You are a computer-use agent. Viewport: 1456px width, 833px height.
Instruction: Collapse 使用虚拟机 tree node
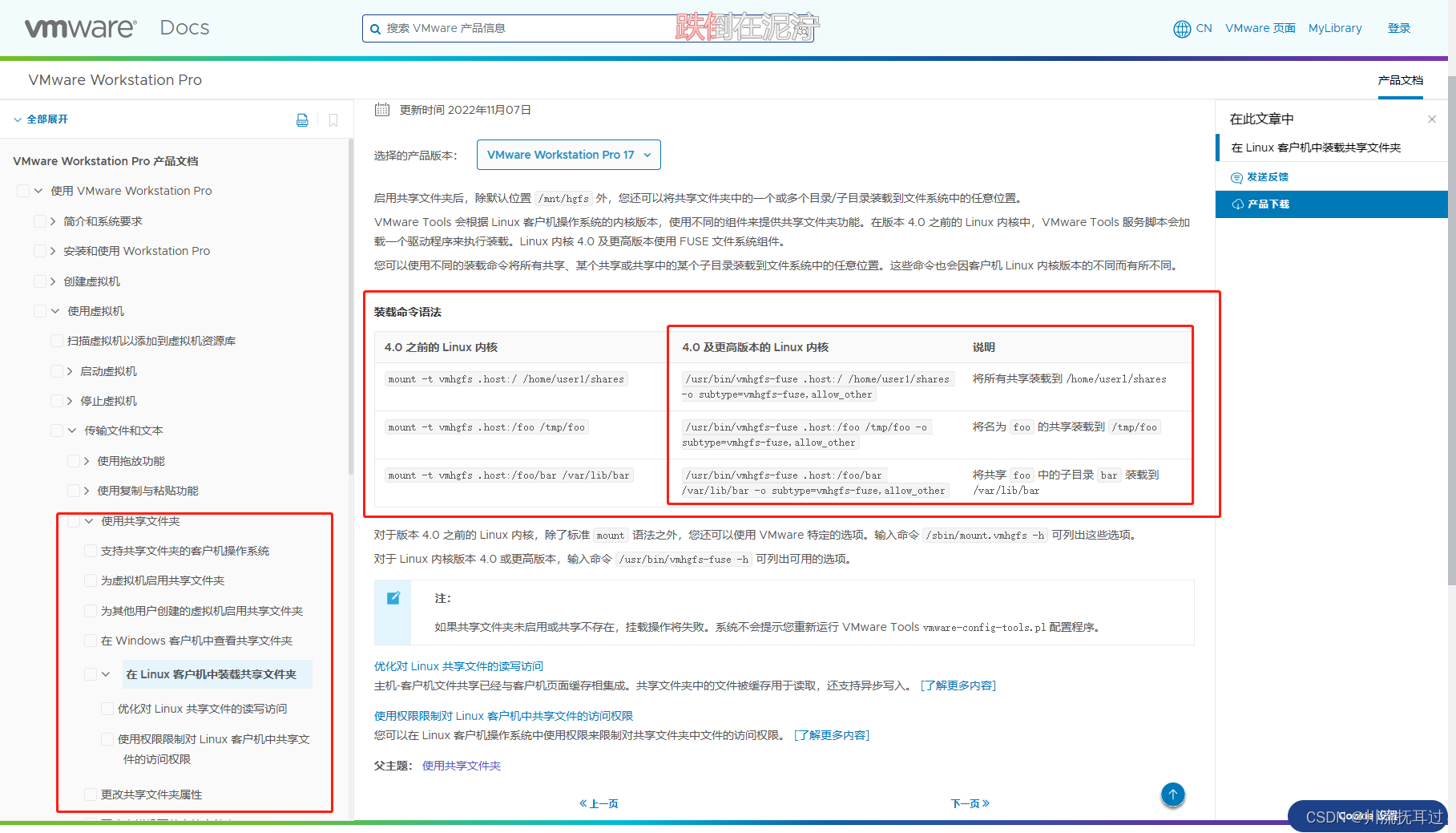pos(55,311)
